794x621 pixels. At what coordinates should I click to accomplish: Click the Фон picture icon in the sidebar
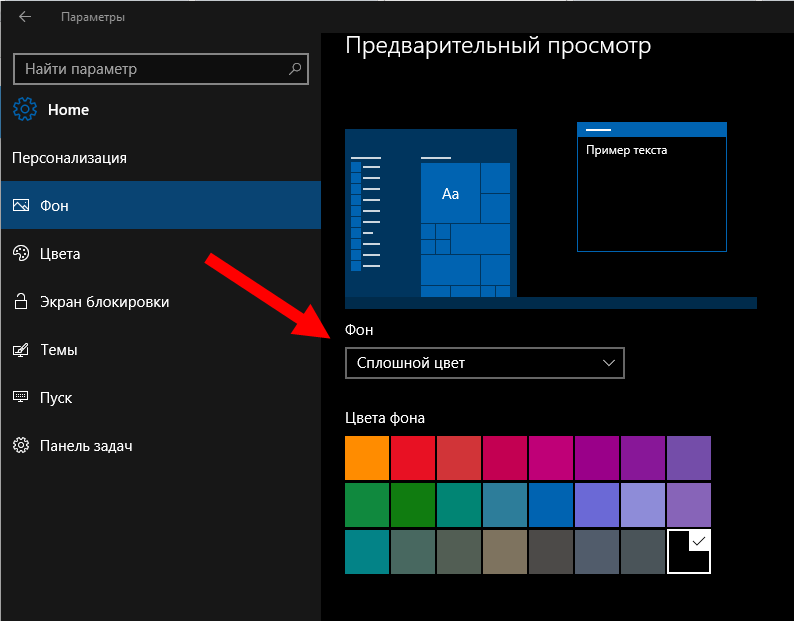tap(21, 205)
